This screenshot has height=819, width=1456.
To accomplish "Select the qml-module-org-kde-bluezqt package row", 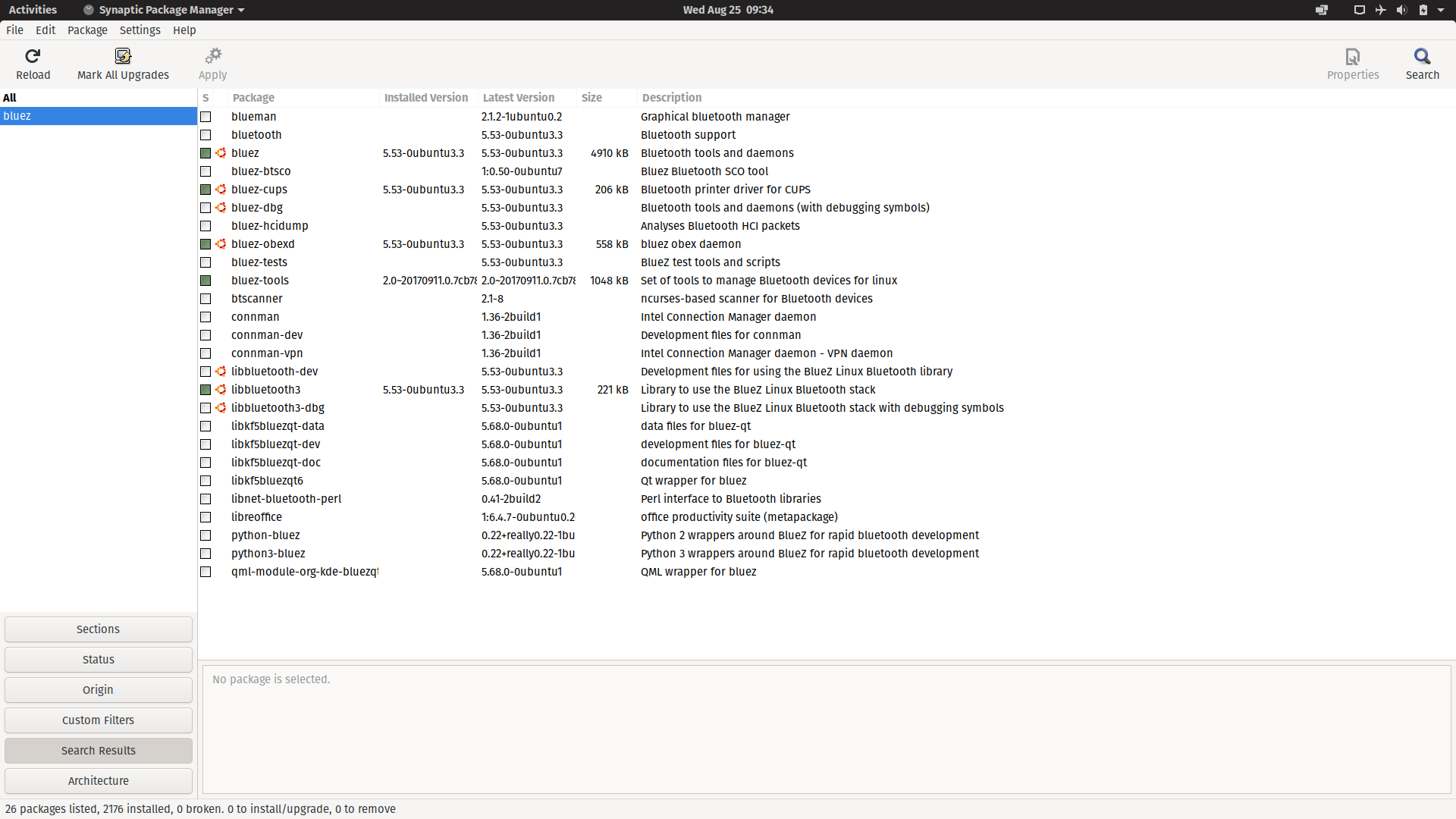I will coord(827,572).
